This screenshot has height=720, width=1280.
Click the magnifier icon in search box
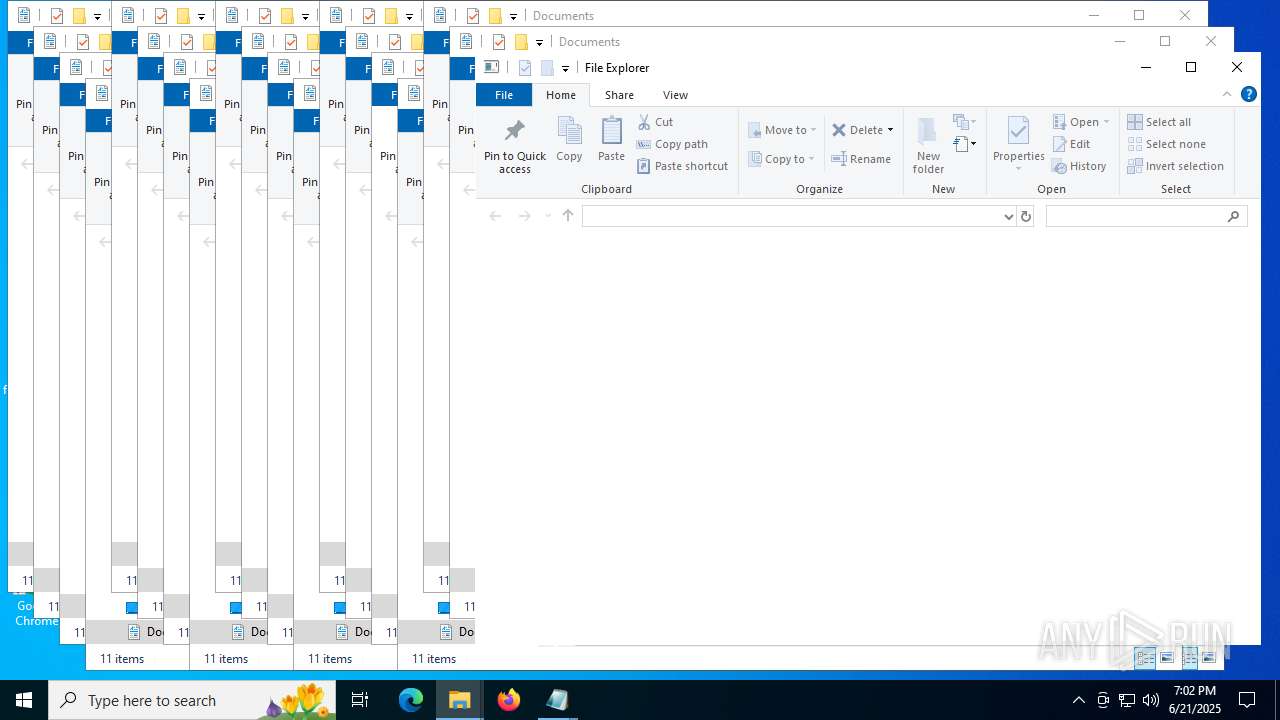[1233, 216]
